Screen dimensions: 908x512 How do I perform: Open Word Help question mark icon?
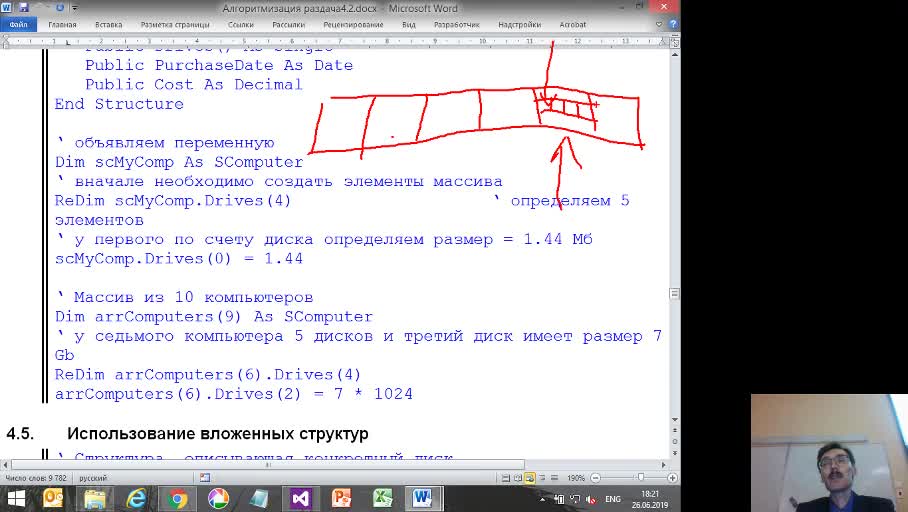[x=673, y=24]
